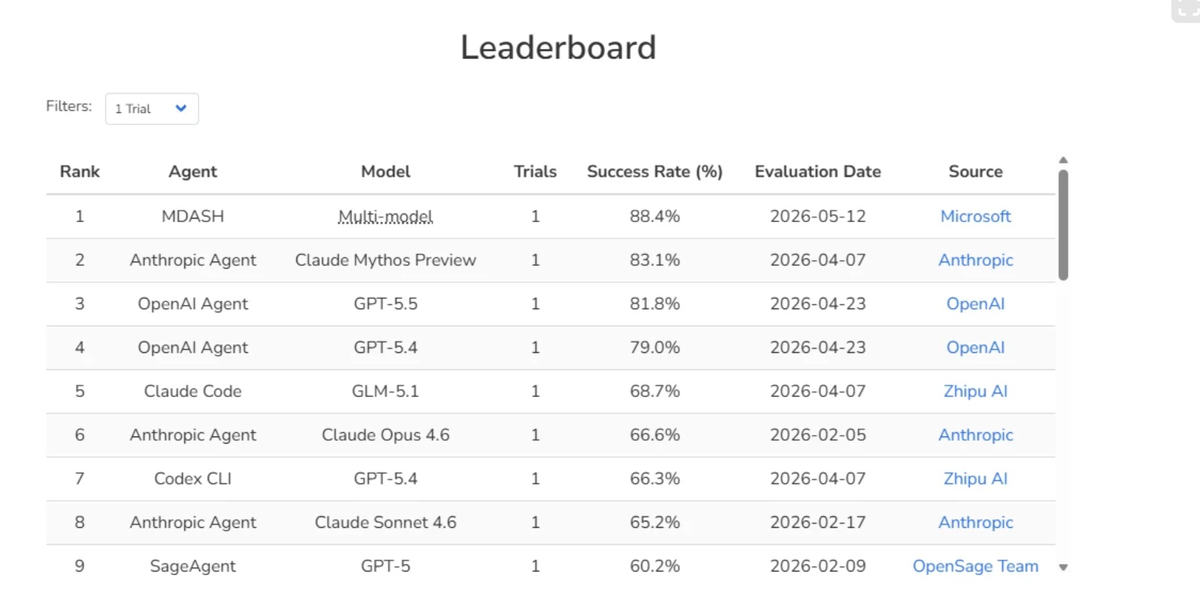Open the 1 Trial filter dropdown
1200x595 pixels.
[152, 109]
